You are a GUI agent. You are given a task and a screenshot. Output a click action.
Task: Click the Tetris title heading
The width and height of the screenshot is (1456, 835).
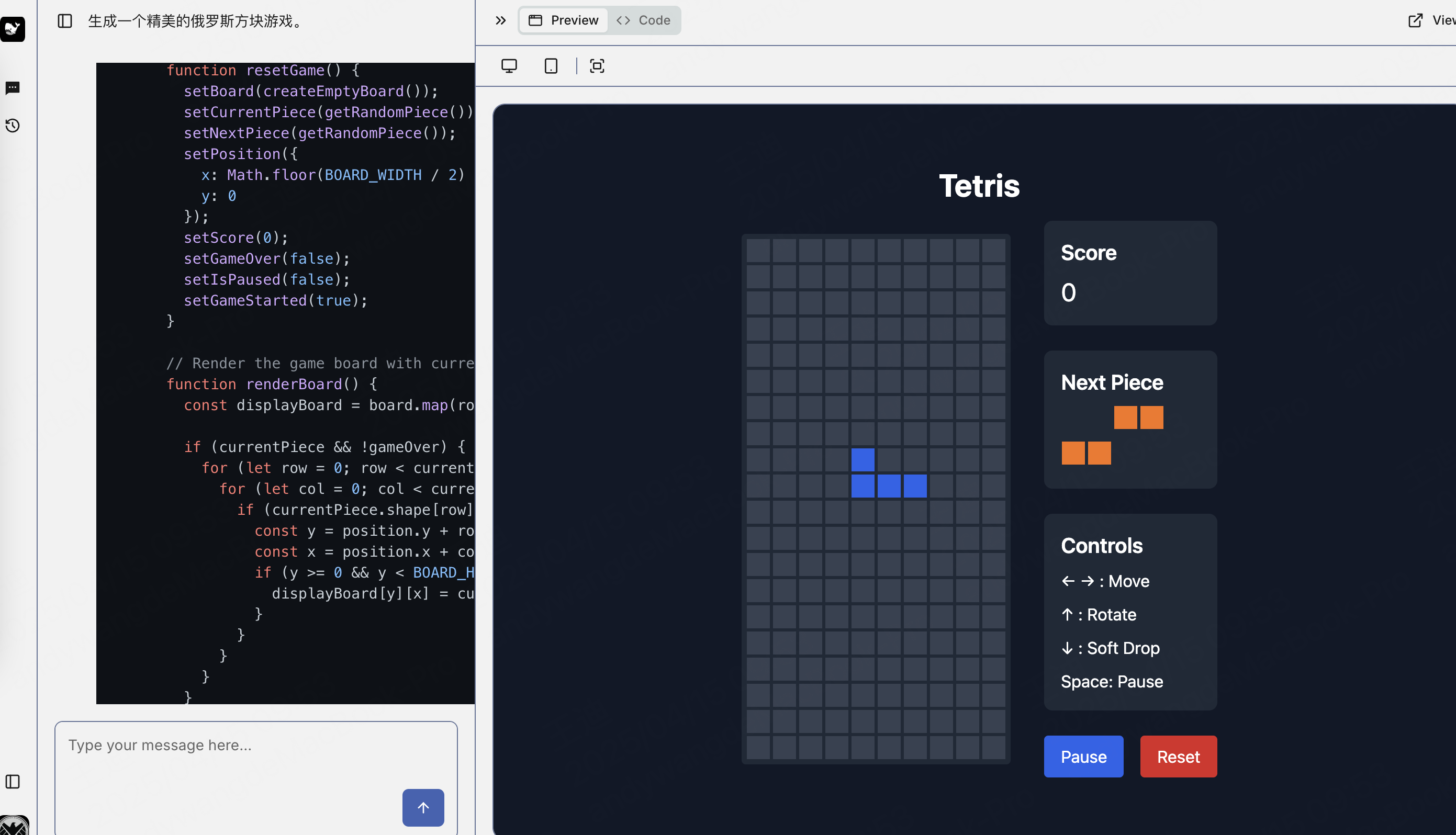(x=979, y=186)
